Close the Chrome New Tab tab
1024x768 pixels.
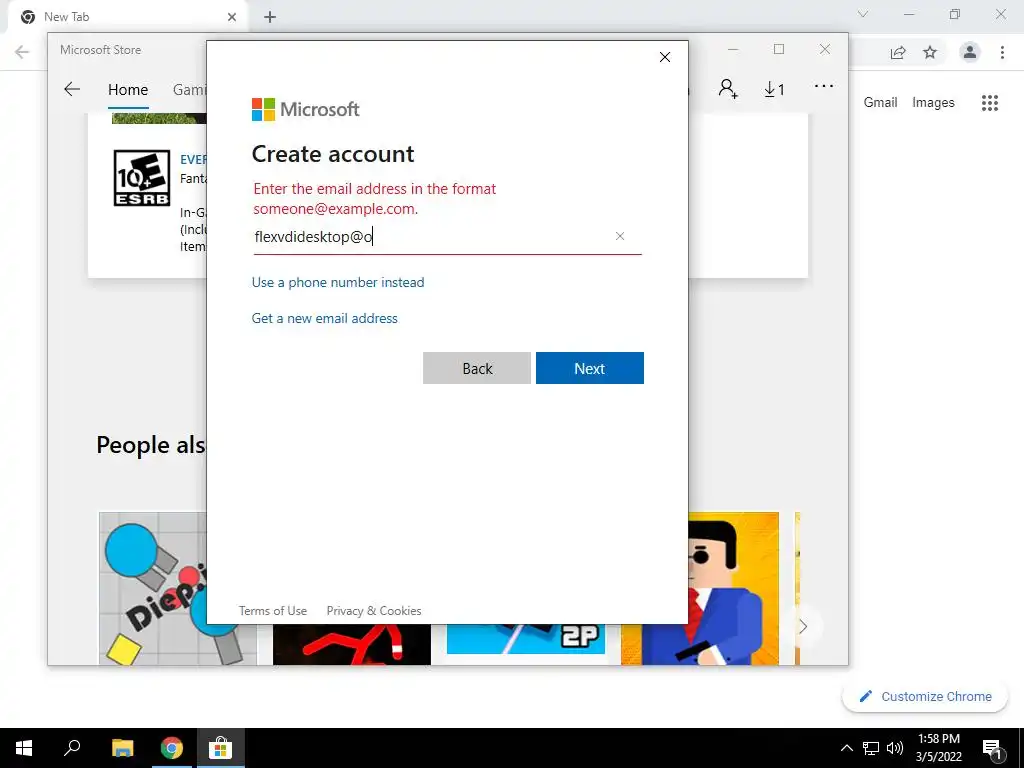click(232, 17)
